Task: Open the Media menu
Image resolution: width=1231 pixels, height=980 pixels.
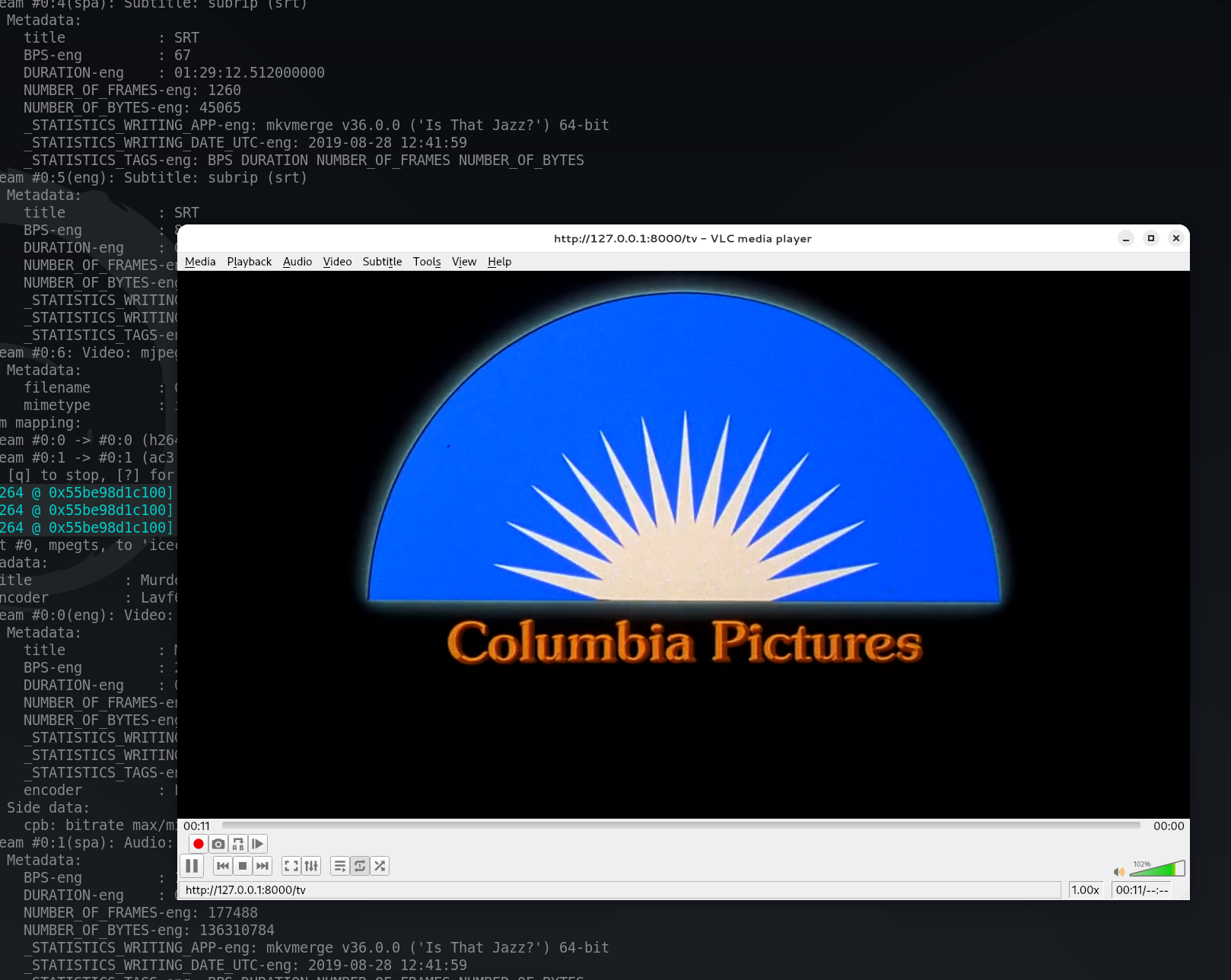Action: (x=200, y=262)
